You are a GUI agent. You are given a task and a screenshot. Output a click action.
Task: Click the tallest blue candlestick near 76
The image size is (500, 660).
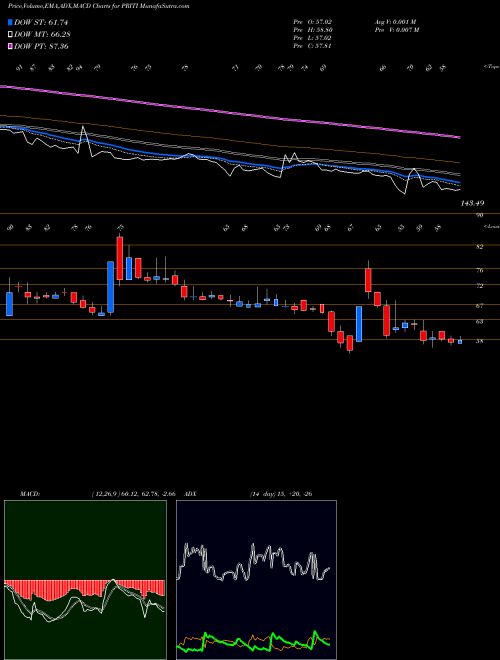click(110, 287)
